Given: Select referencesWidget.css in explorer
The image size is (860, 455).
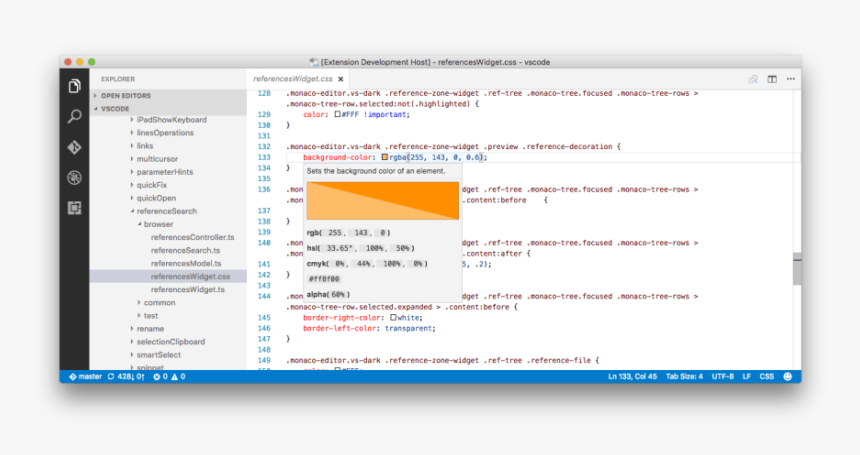Looking at the screenshot, I should [168, 277].
